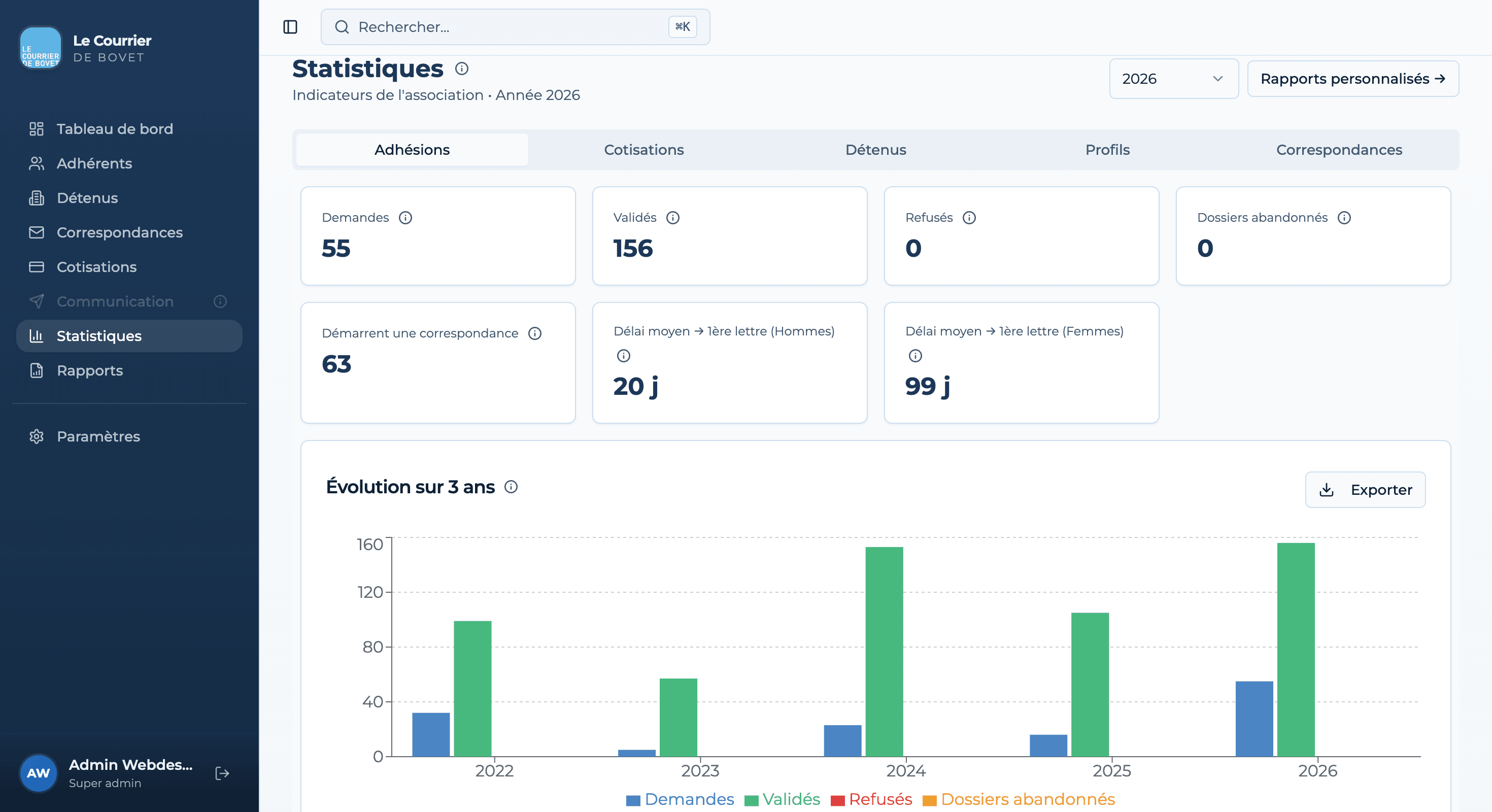Click the Statistiques bar chart icon
1492x812 pixels.
(x=37, y=336)
